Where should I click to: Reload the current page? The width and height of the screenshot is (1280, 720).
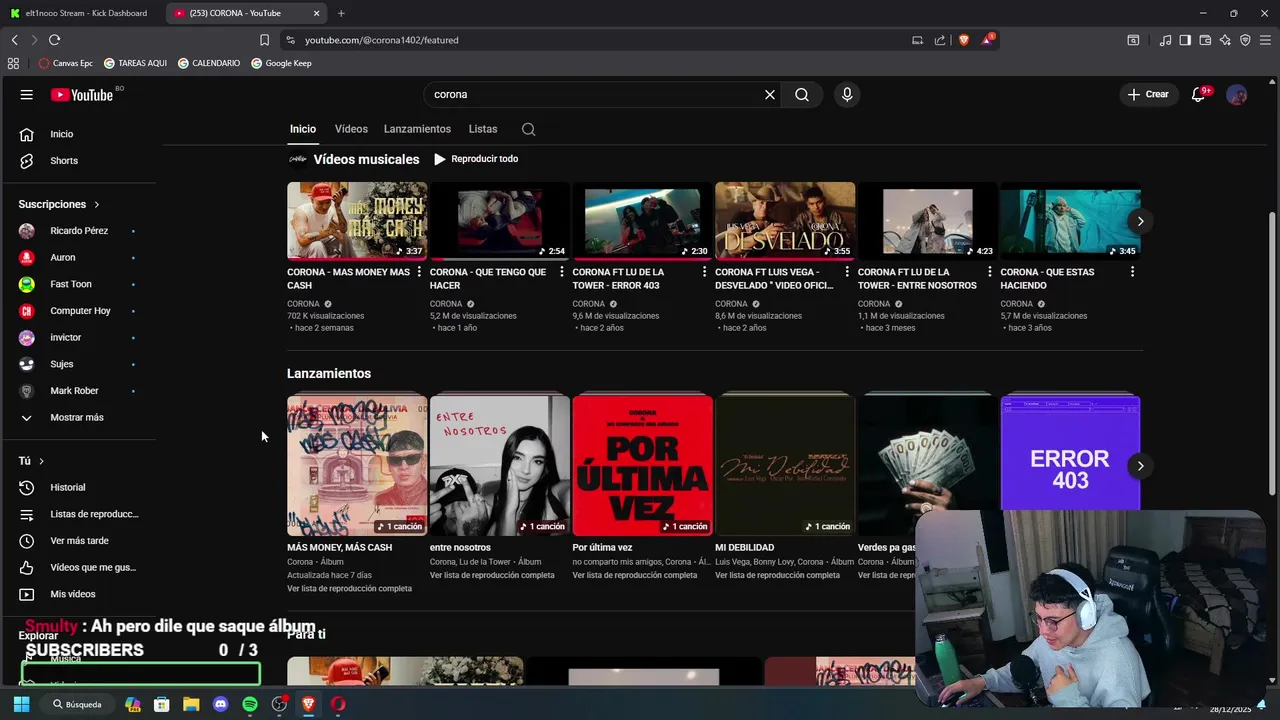[x=54, y=40]
